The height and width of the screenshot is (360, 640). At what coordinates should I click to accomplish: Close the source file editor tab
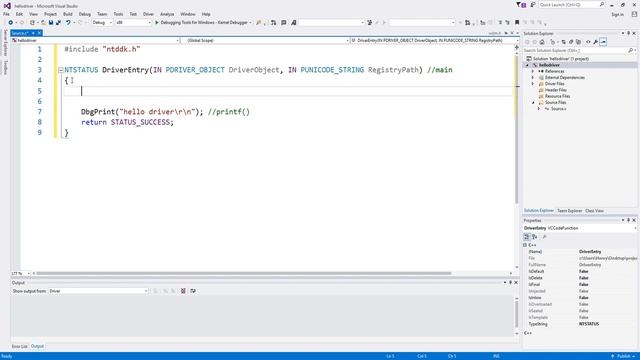pyautogui.click(x=40, y=33)
